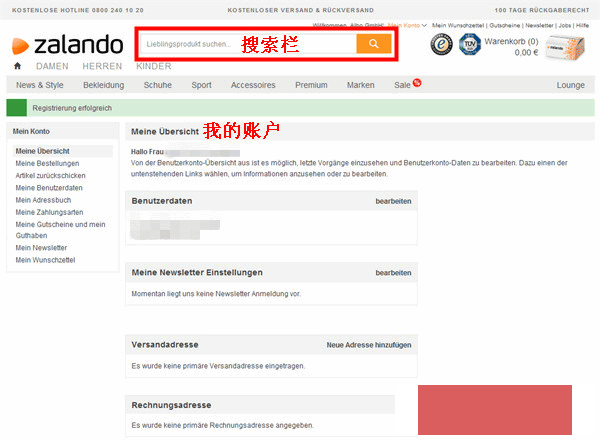Click the Versandadresse heading
Viewport: 600px width, 440px height.
coord(165,345)
